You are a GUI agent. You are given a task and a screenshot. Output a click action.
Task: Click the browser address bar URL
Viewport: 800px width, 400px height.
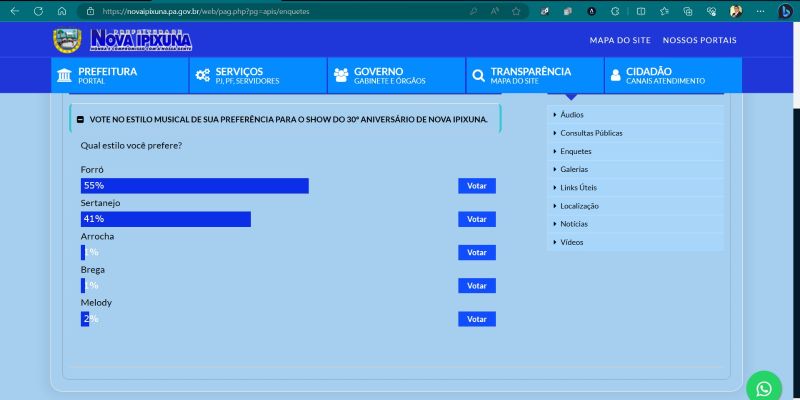pyautogui.click(x=250, y=11)
